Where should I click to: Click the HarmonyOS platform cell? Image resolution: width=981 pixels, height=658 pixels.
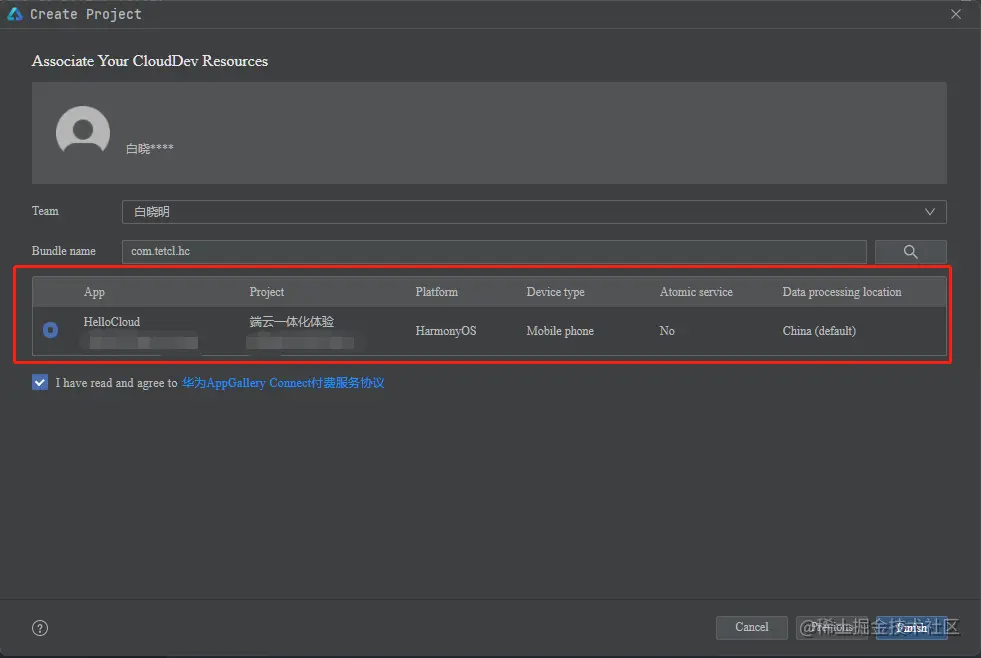click(446, 331)
